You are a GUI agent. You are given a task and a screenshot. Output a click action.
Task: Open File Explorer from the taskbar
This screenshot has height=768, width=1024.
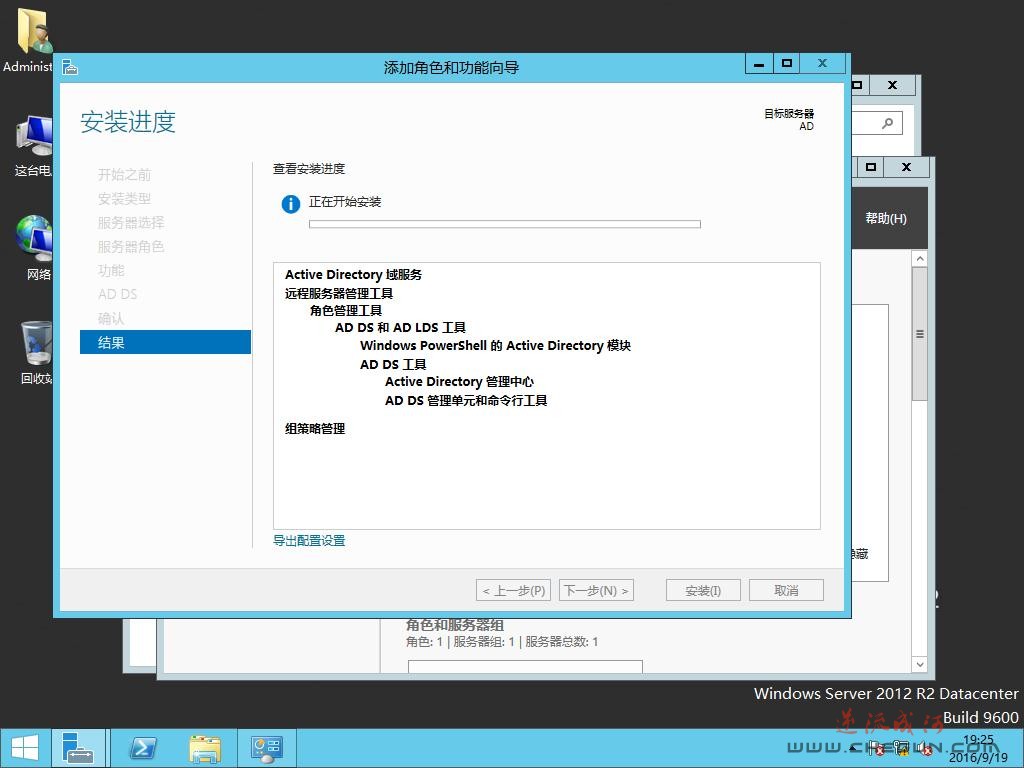pos(204,748)
